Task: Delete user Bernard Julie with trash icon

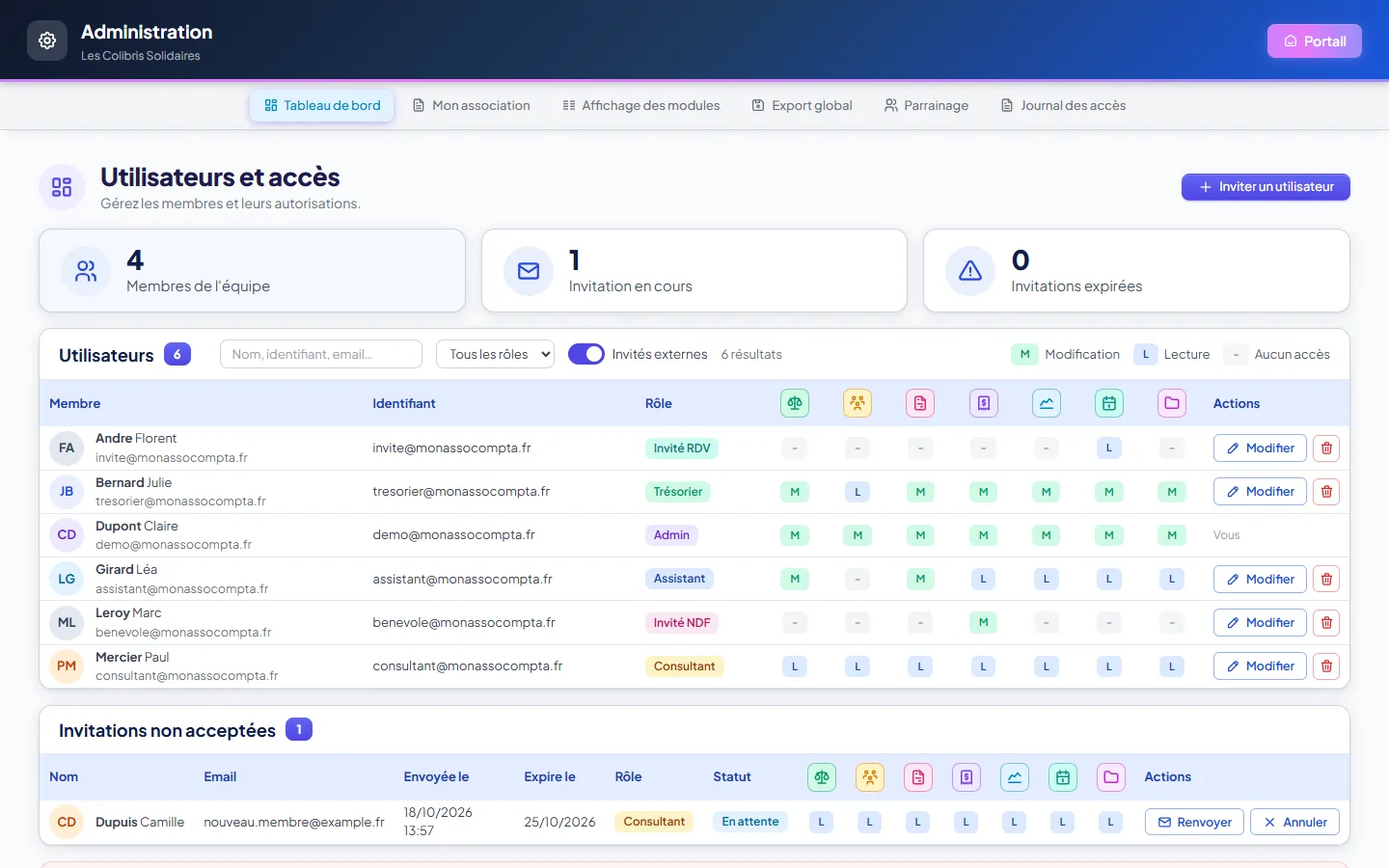Action: [1326, 492]
